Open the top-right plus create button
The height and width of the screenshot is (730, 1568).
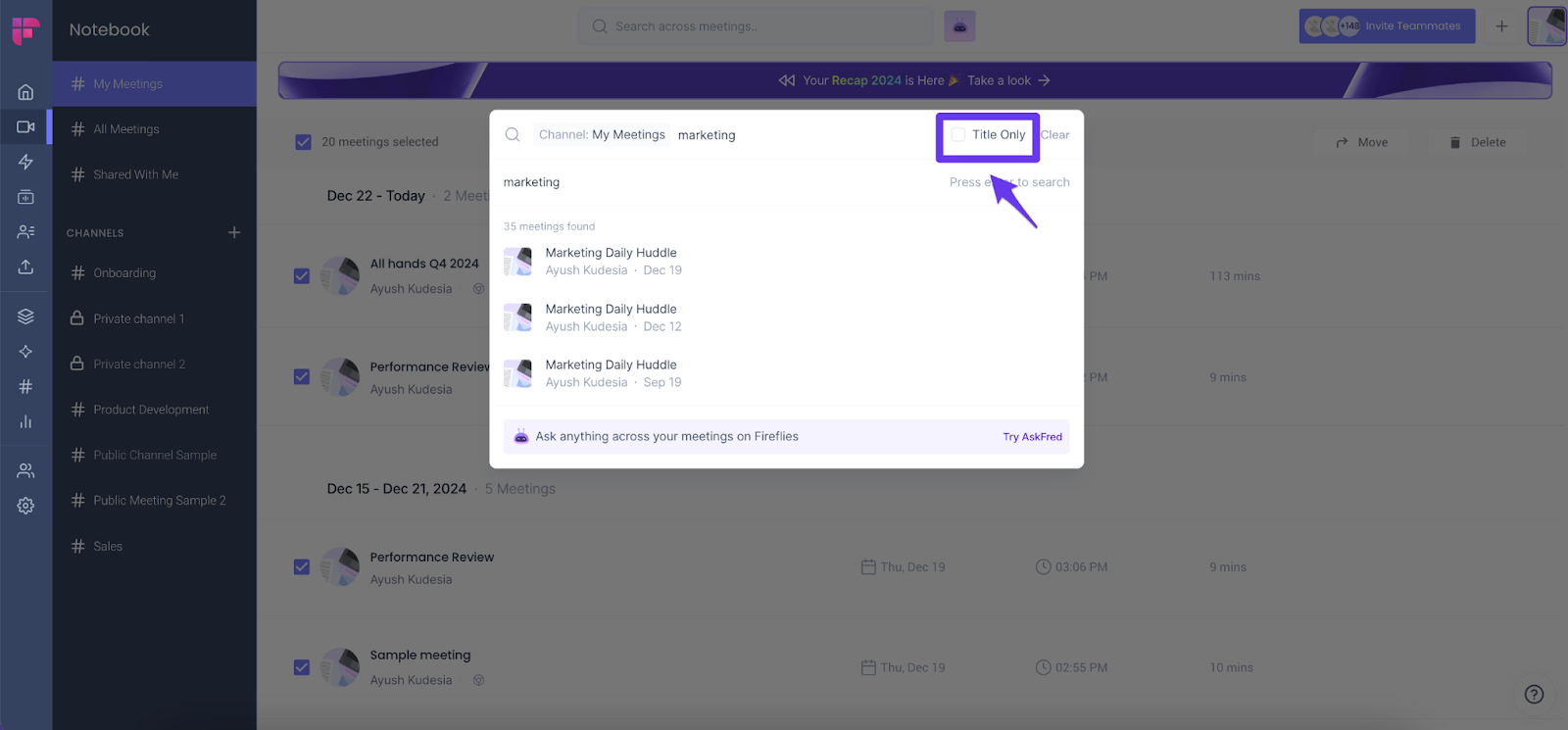pyautogui.click(x=1501, y=26)
